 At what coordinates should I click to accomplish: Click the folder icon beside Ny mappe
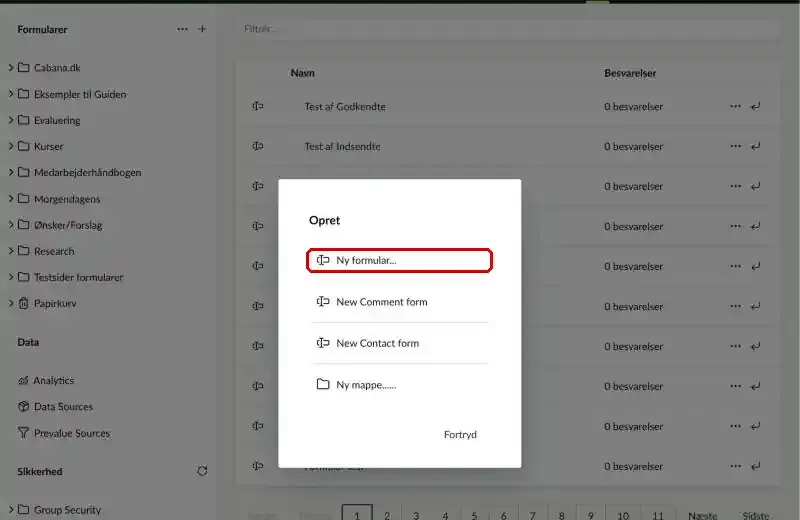point(323,384)
